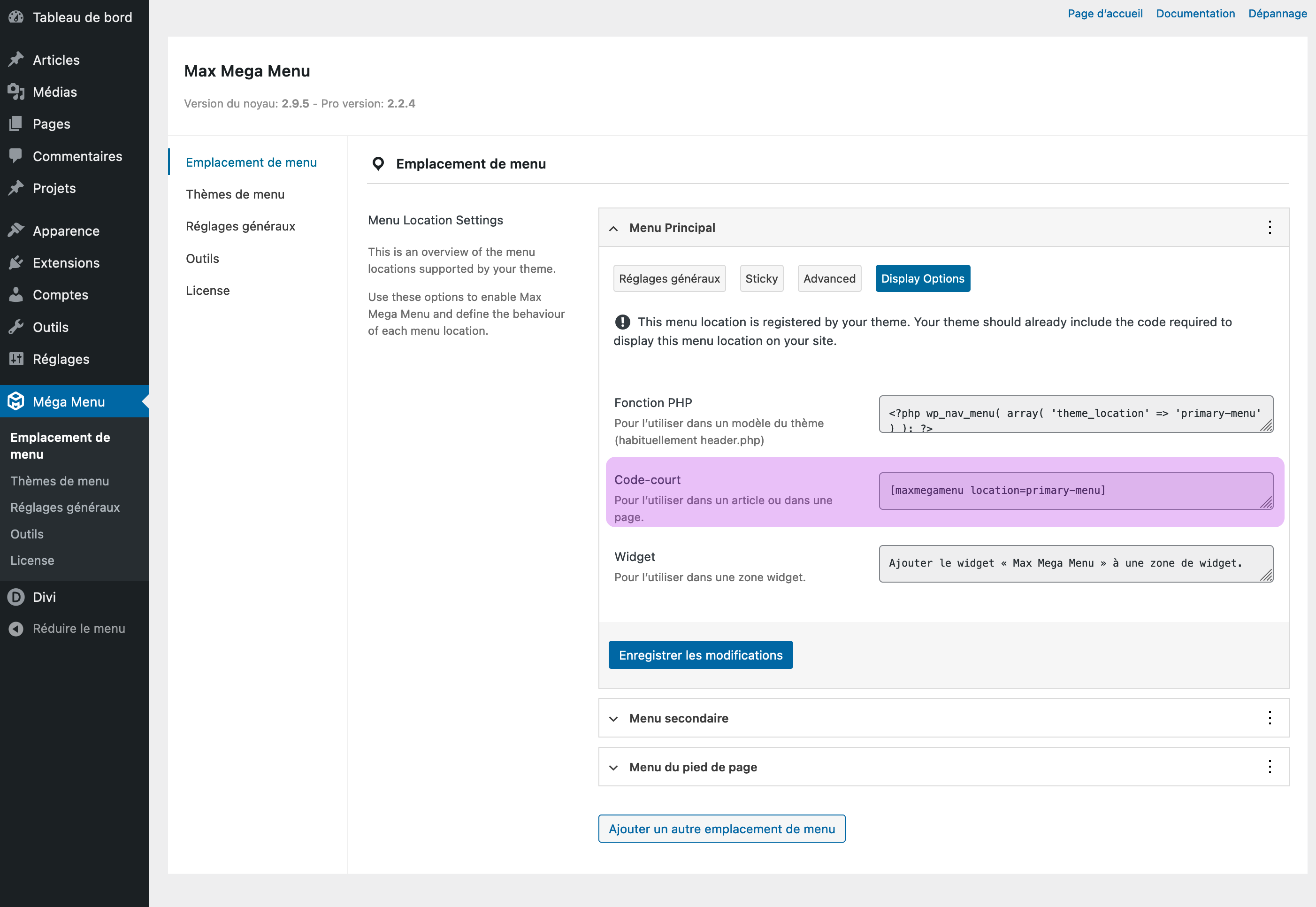The width and height of the screenshot is (1316, 907).
Task: Click the Articles pushpin icon in sidebar
Action: (x=16, y=59)
